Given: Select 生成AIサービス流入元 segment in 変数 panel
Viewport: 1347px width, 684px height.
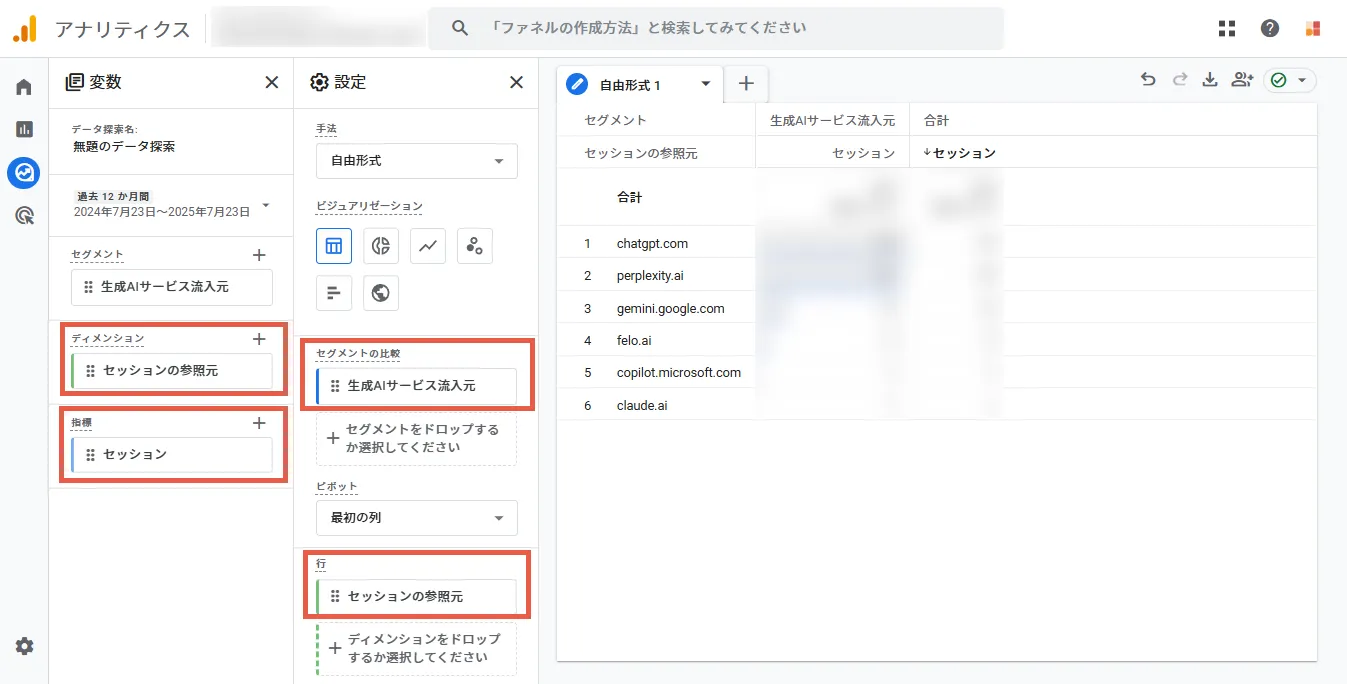Looking at the screenshot, I should pyautogui.click(x=172, y=287).
